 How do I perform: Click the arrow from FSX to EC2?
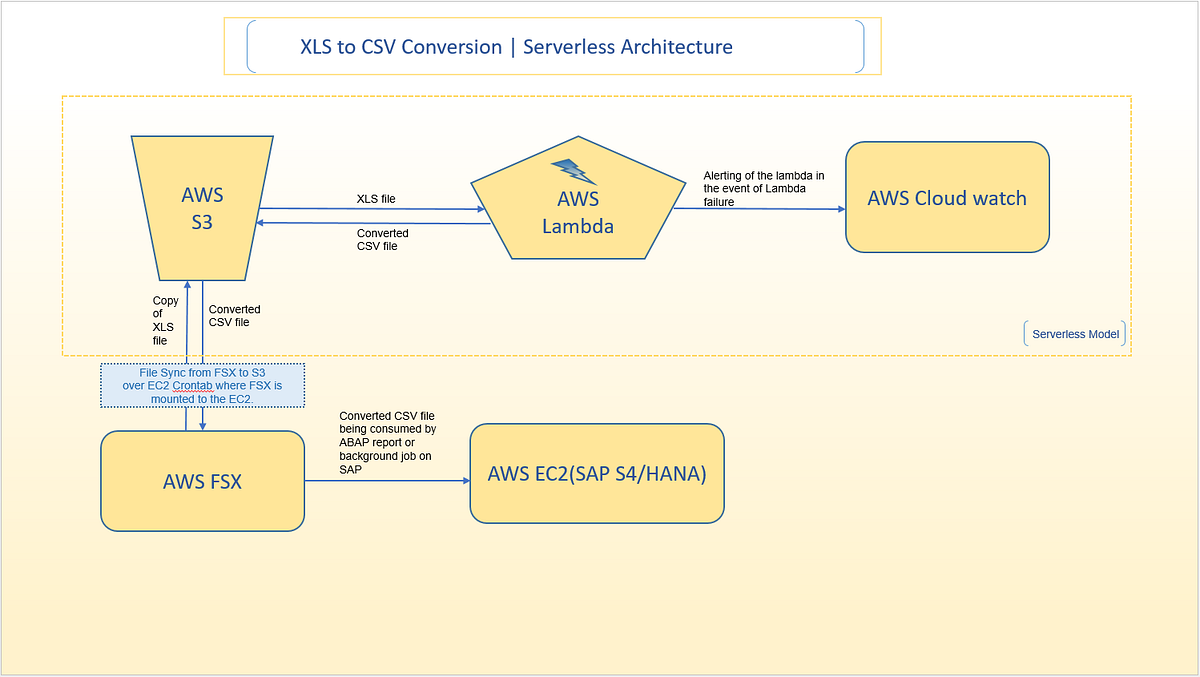385,480
